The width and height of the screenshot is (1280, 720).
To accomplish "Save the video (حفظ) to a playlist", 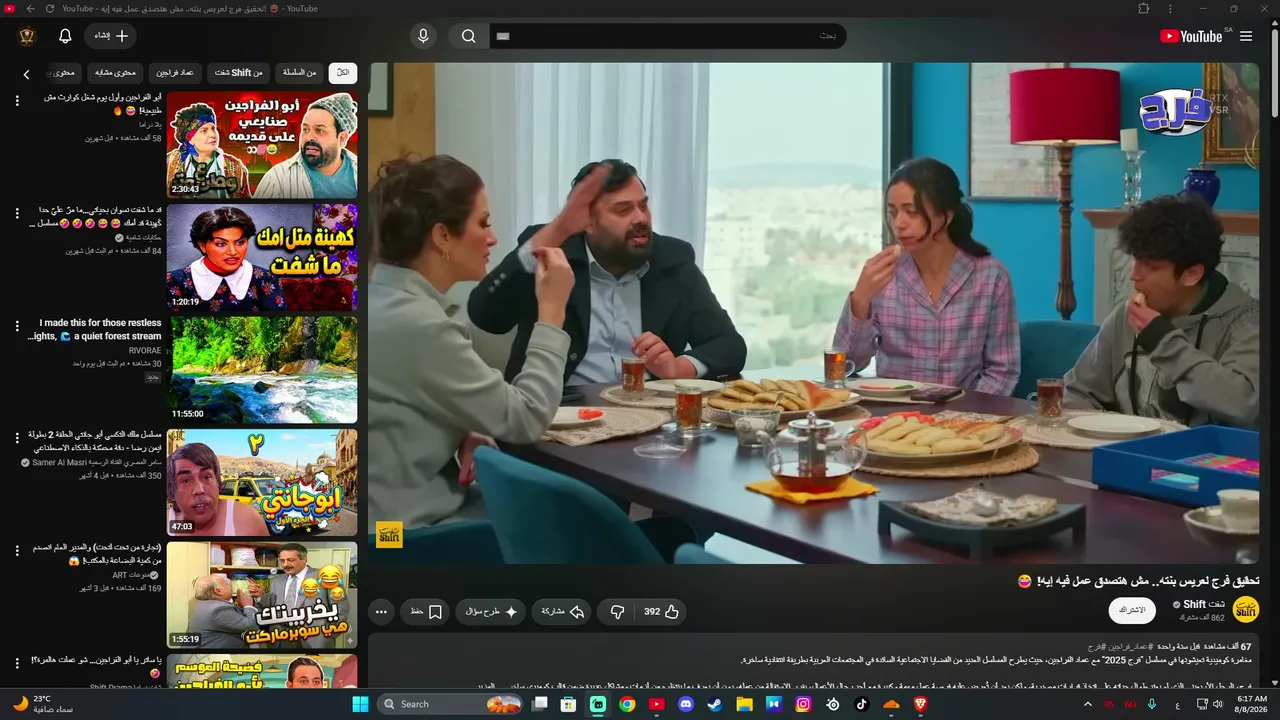I will (x=426, y=611).
